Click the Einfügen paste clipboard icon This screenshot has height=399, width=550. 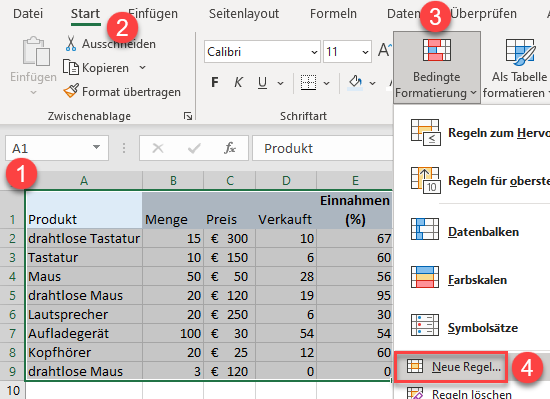click(x=36, y=51)
